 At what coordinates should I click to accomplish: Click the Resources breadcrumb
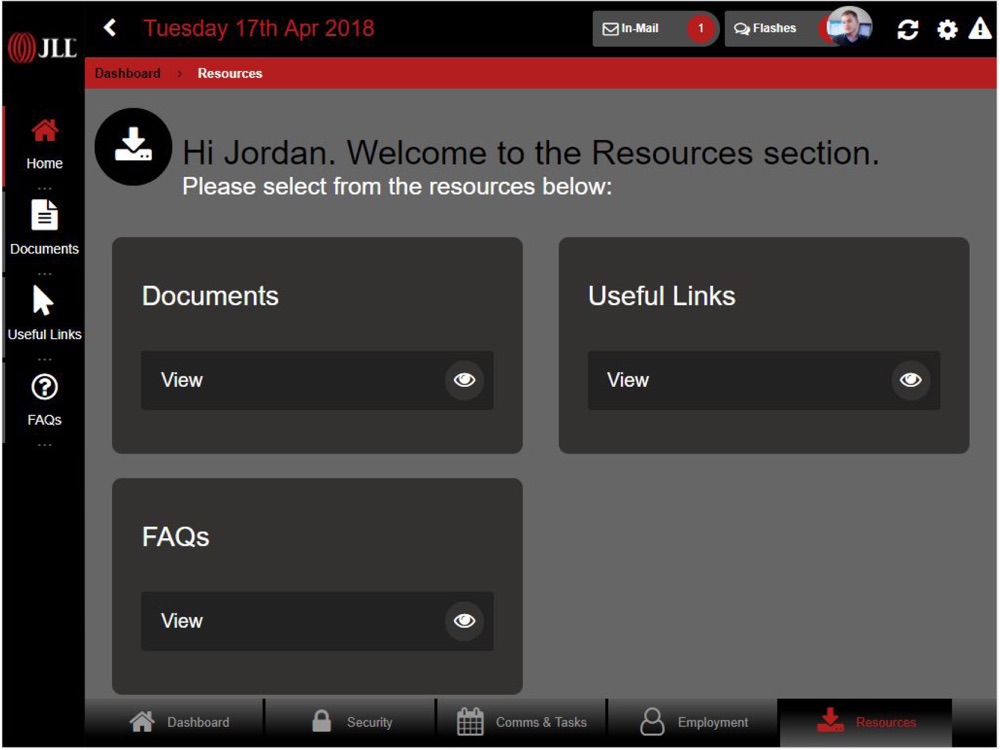point(230,73)
